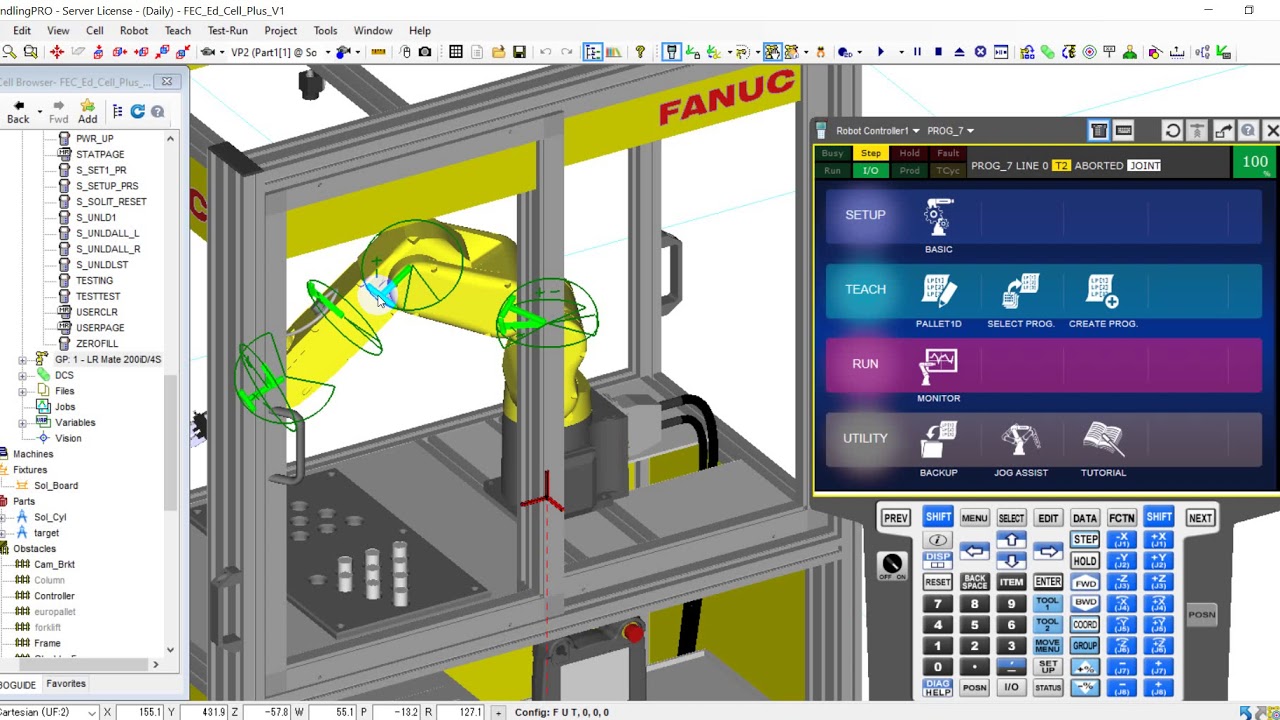Open the Robot menu
The image size is (1280, 720).
tap(133, 31)
